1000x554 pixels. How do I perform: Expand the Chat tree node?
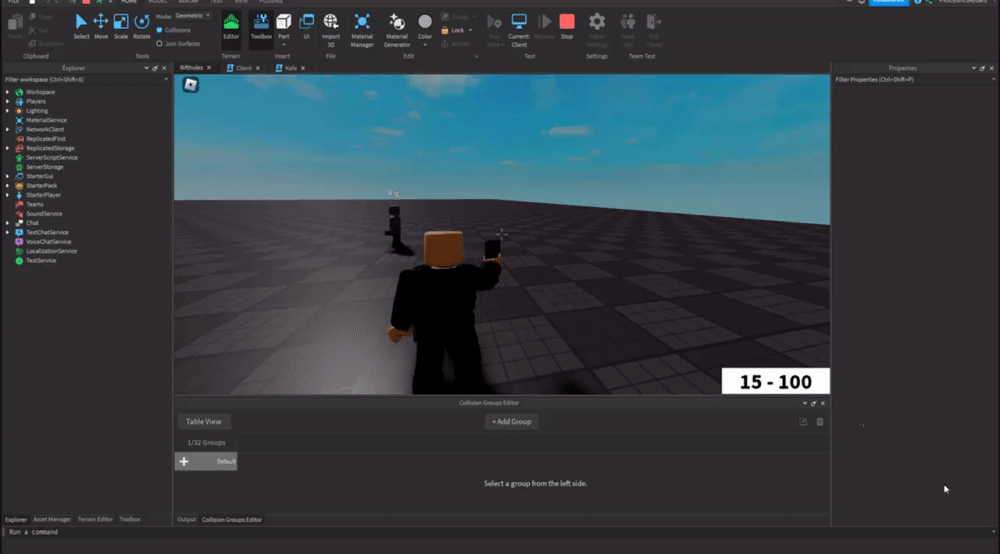click(x=8, y=223)
